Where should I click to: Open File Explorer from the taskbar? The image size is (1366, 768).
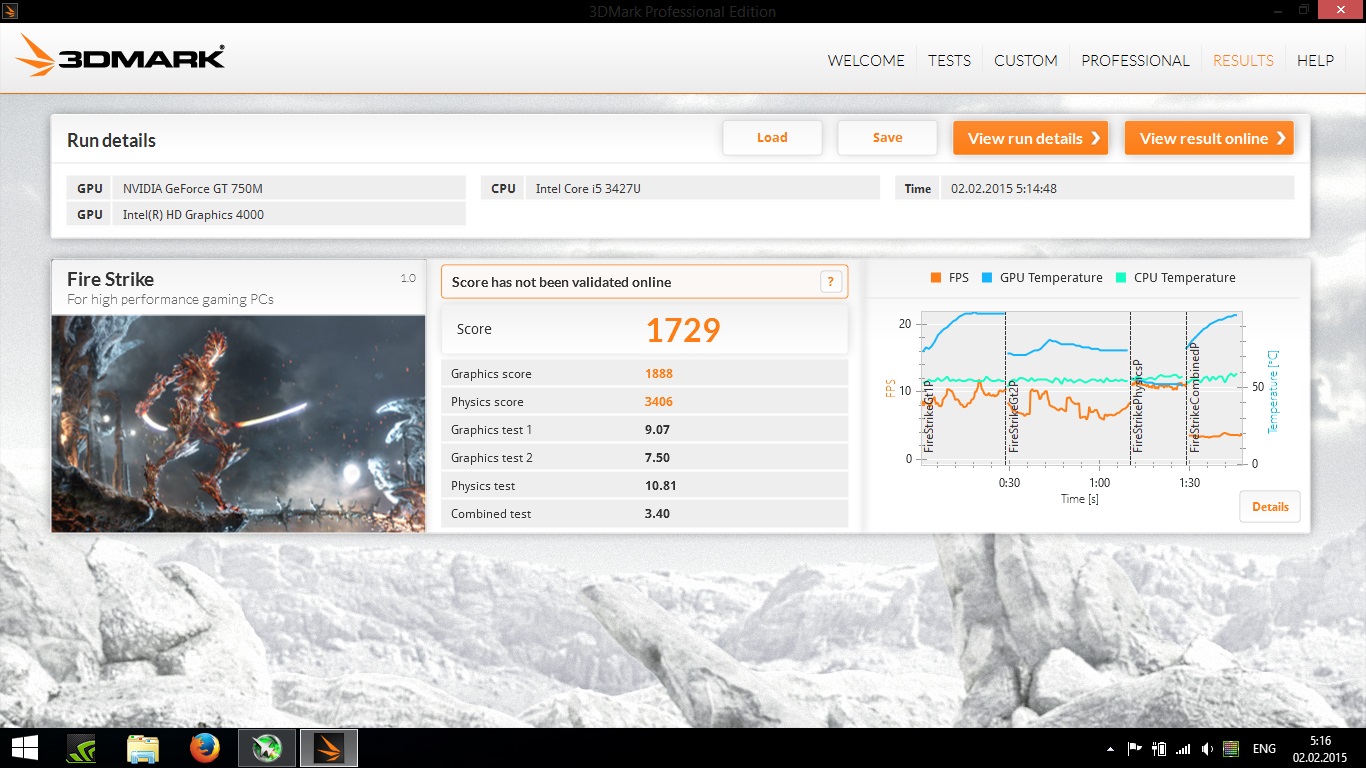pyautogui.click(x=143, y=748)
